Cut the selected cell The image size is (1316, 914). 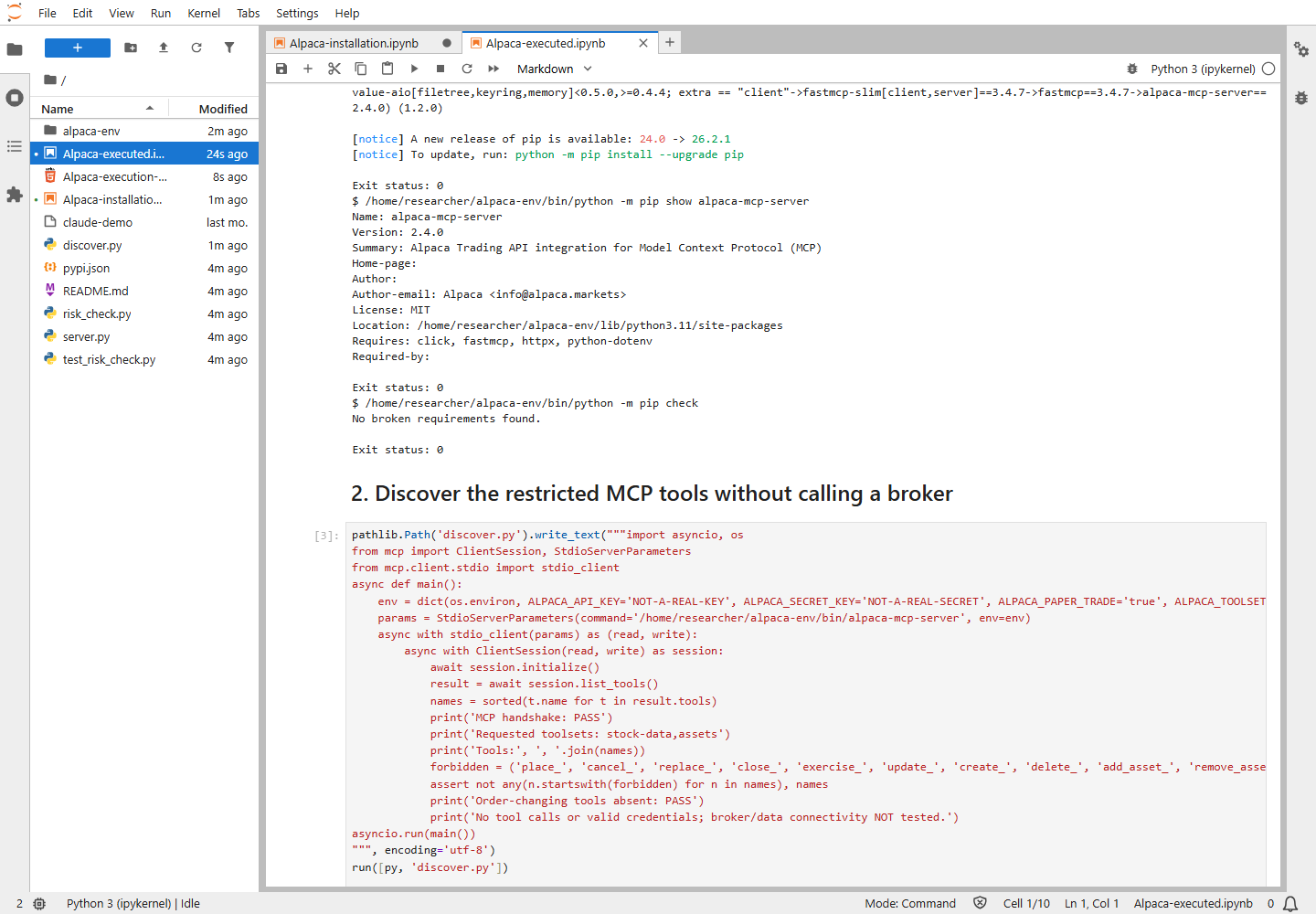pyautogui.click(x=334, y=69)
